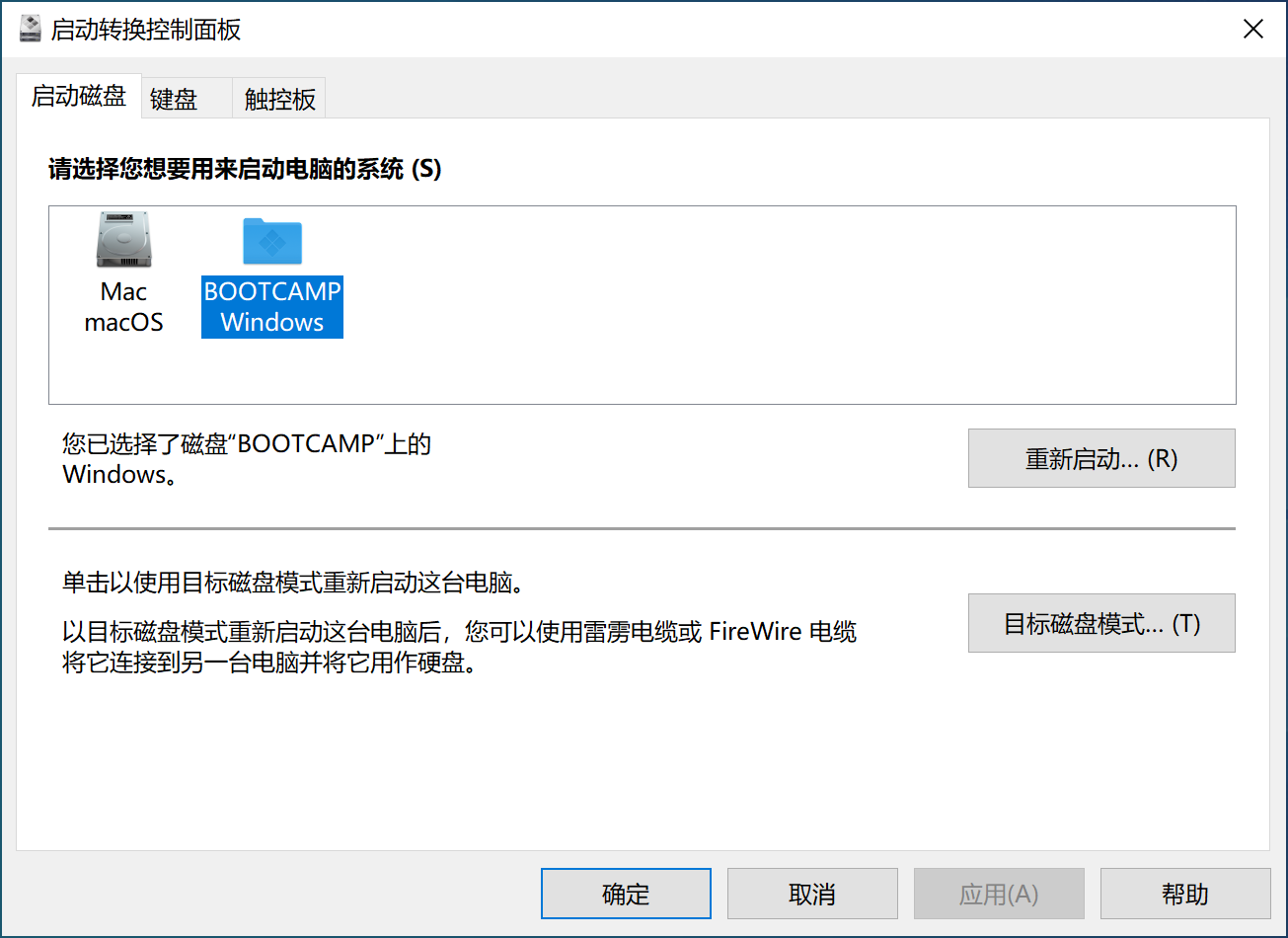The width and height of the screenshot is (1288, 938).
Task: Click the 取消 button
Action: click(x=812, y=895)
